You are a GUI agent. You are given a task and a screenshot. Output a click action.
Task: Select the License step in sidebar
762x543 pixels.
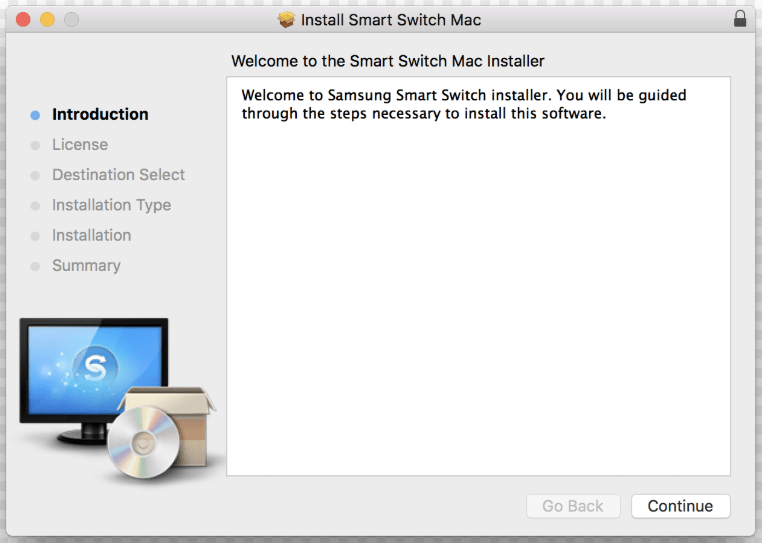pos(80,144)
